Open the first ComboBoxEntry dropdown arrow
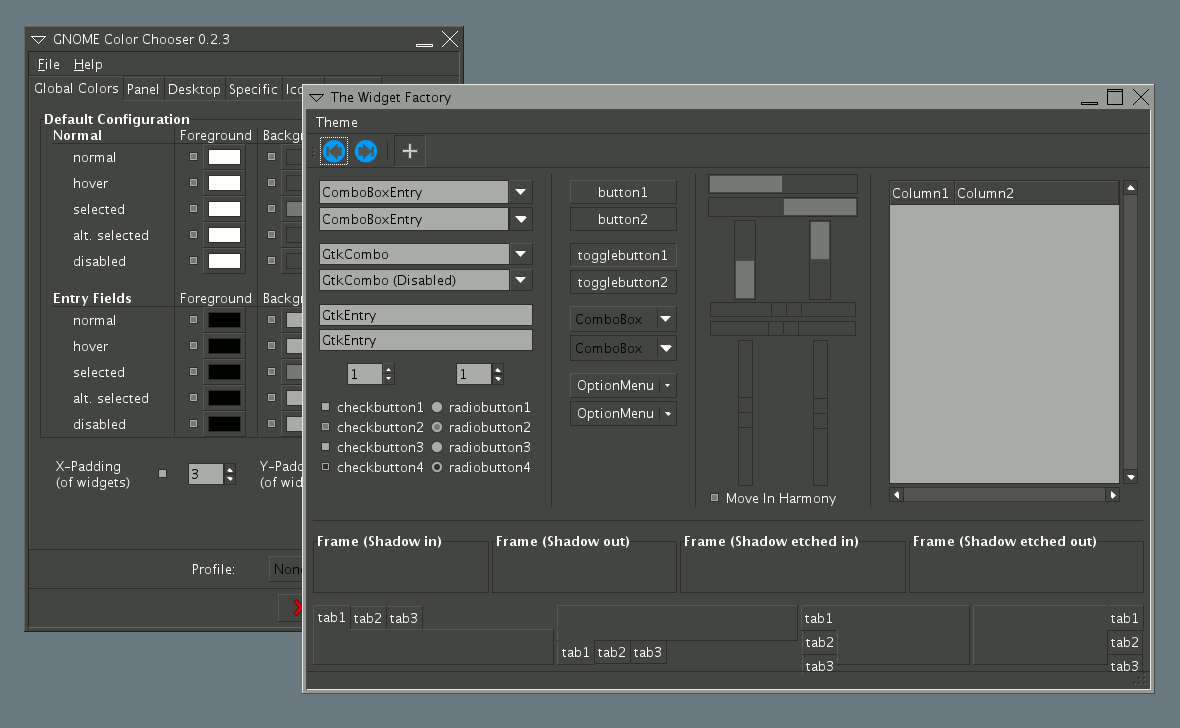1180x728 pixels. (521, 192)
